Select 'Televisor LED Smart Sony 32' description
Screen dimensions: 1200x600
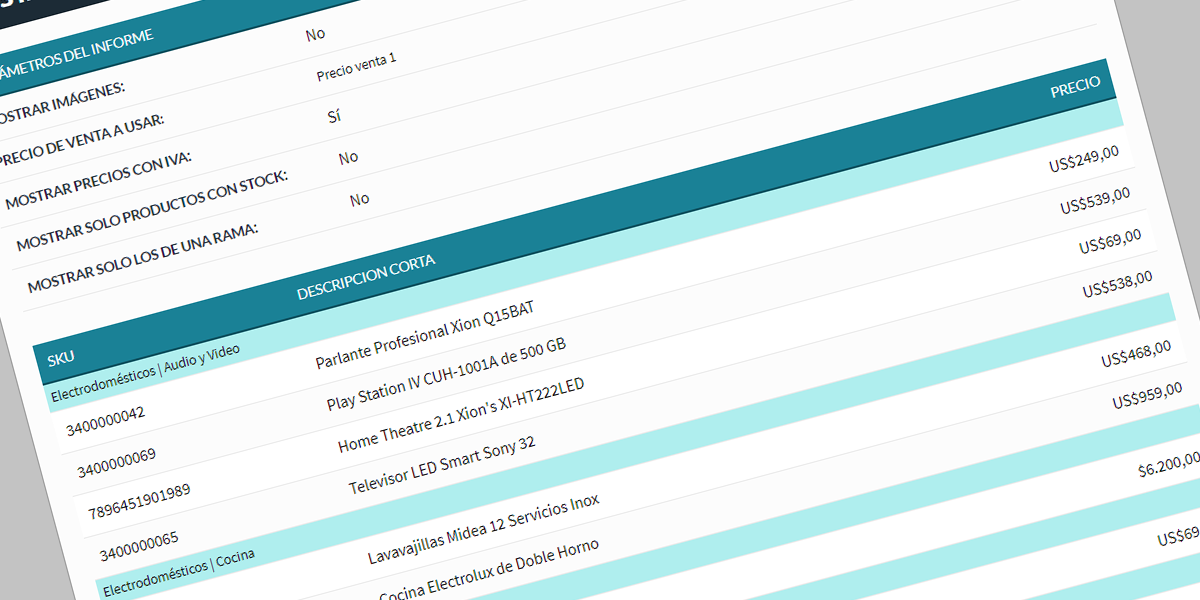pyautogui.click(x=442, y=466)
